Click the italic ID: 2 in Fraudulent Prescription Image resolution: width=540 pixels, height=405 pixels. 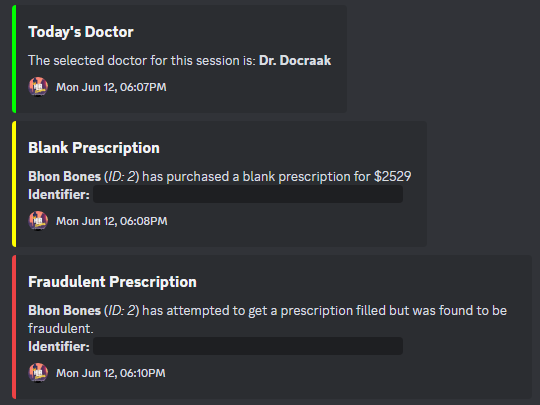(122, 311)
